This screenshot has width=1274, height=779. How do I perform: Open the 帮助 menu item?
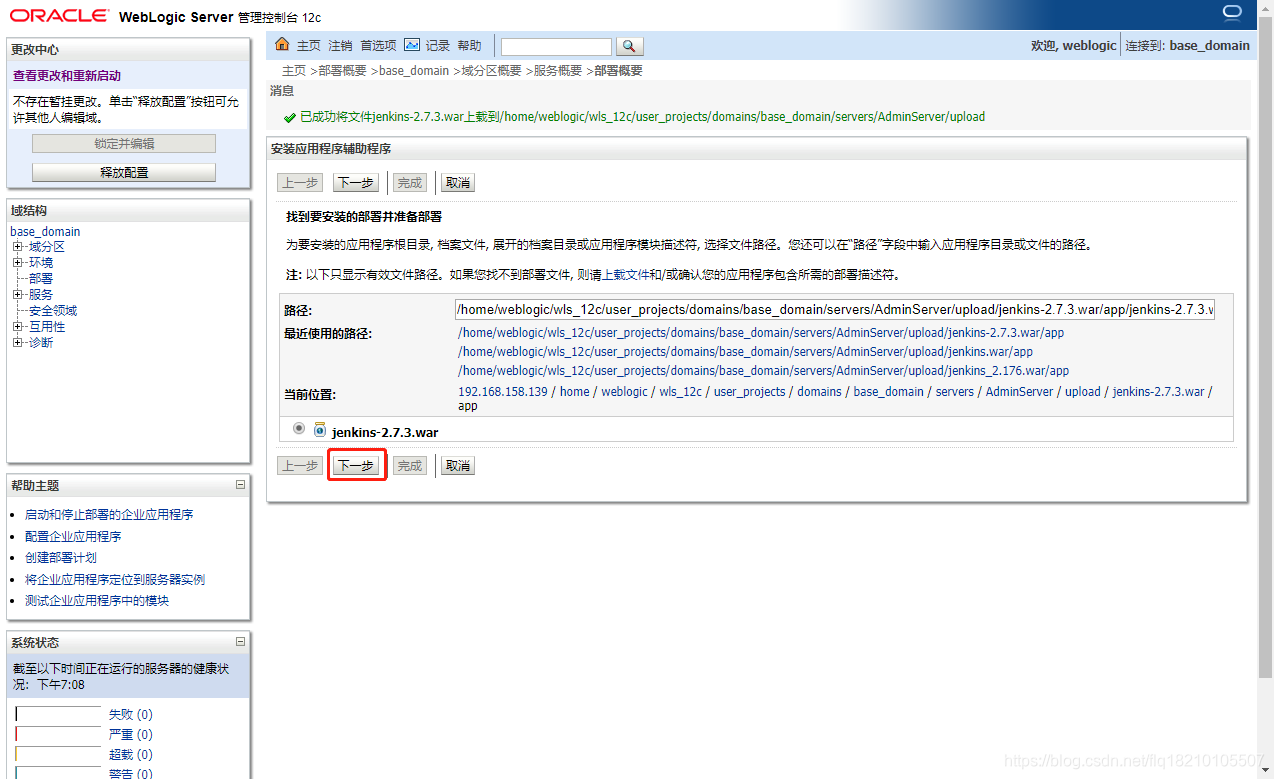point(469,46)
